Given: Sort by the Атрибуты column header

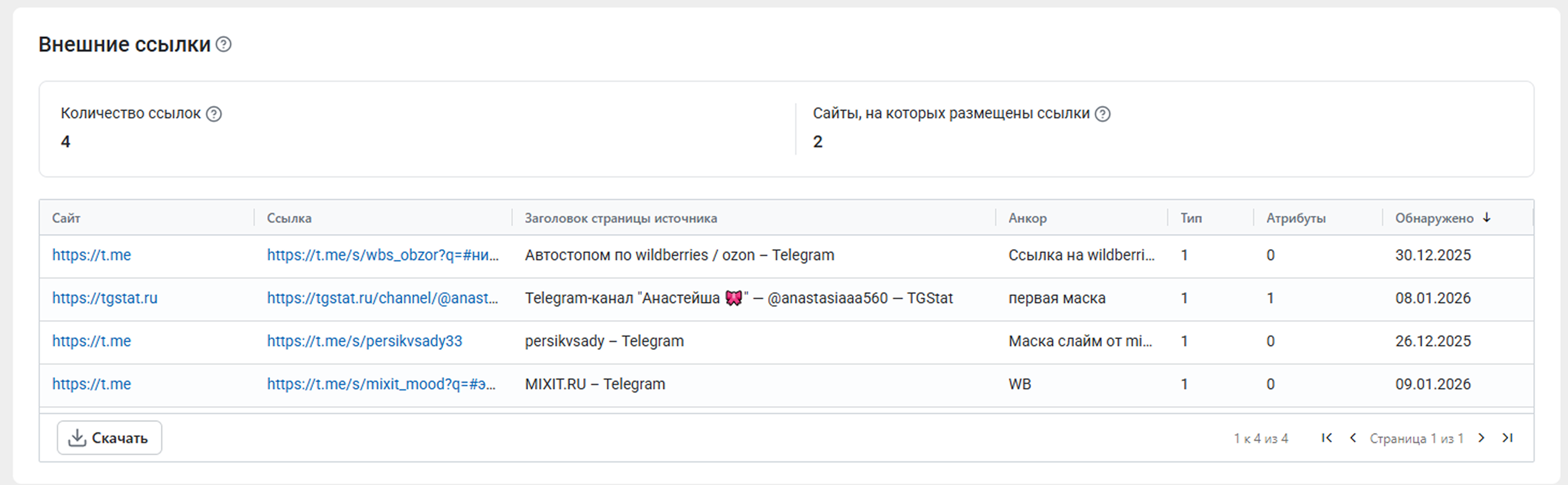Looking at the screenshot, I should coord(1296,218).
